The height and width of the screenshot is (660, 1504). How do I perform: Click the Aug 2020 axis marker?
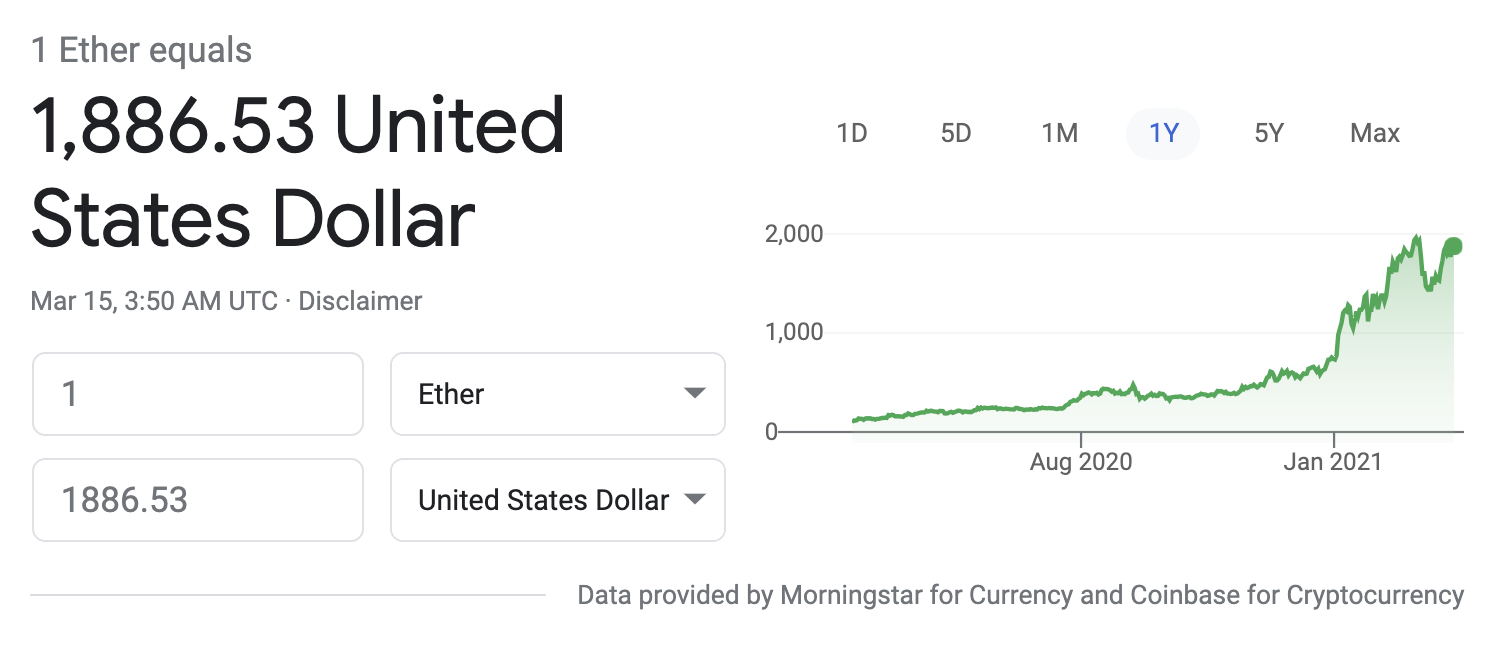click(1081, 461)
